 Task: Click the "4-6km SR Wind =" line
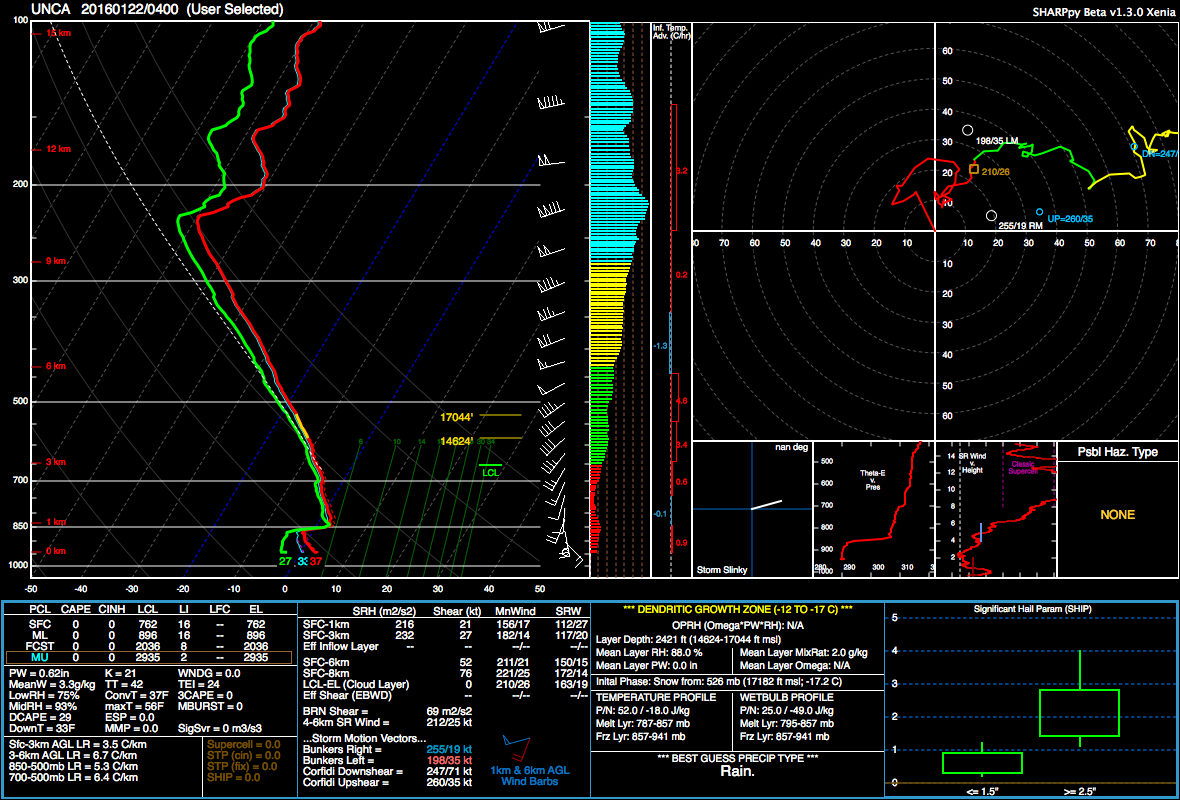coord(388,723)
